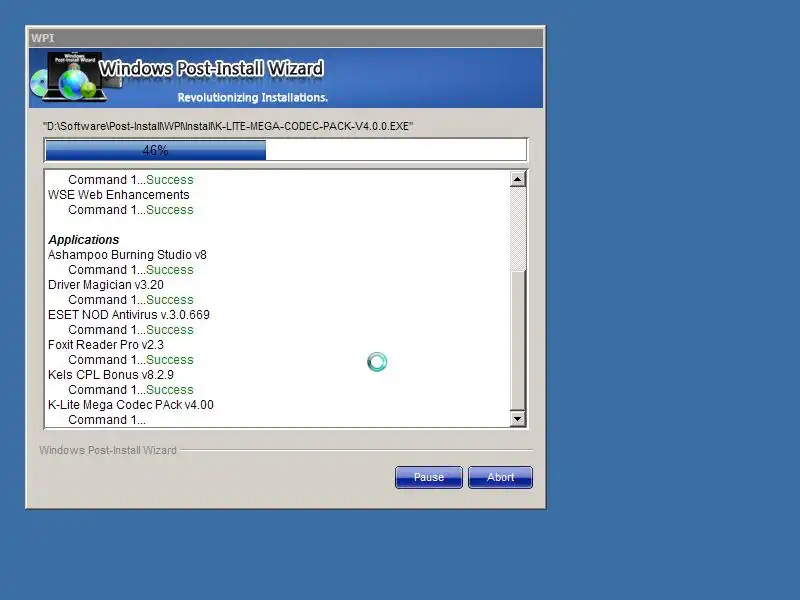This screenshot has height=600, width=800.
Task: Click the log scrollbar up arrow
Action: pos(517,179)
